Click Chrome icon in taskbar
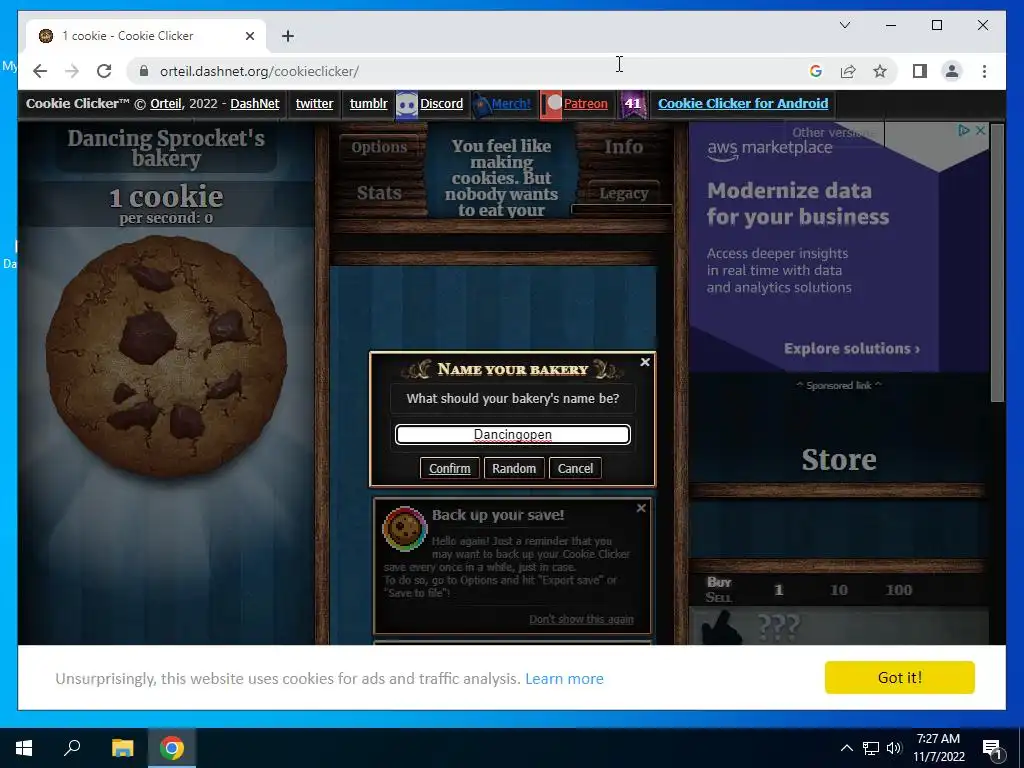This screenshot has height=768, width=1024. pos(172,748)
